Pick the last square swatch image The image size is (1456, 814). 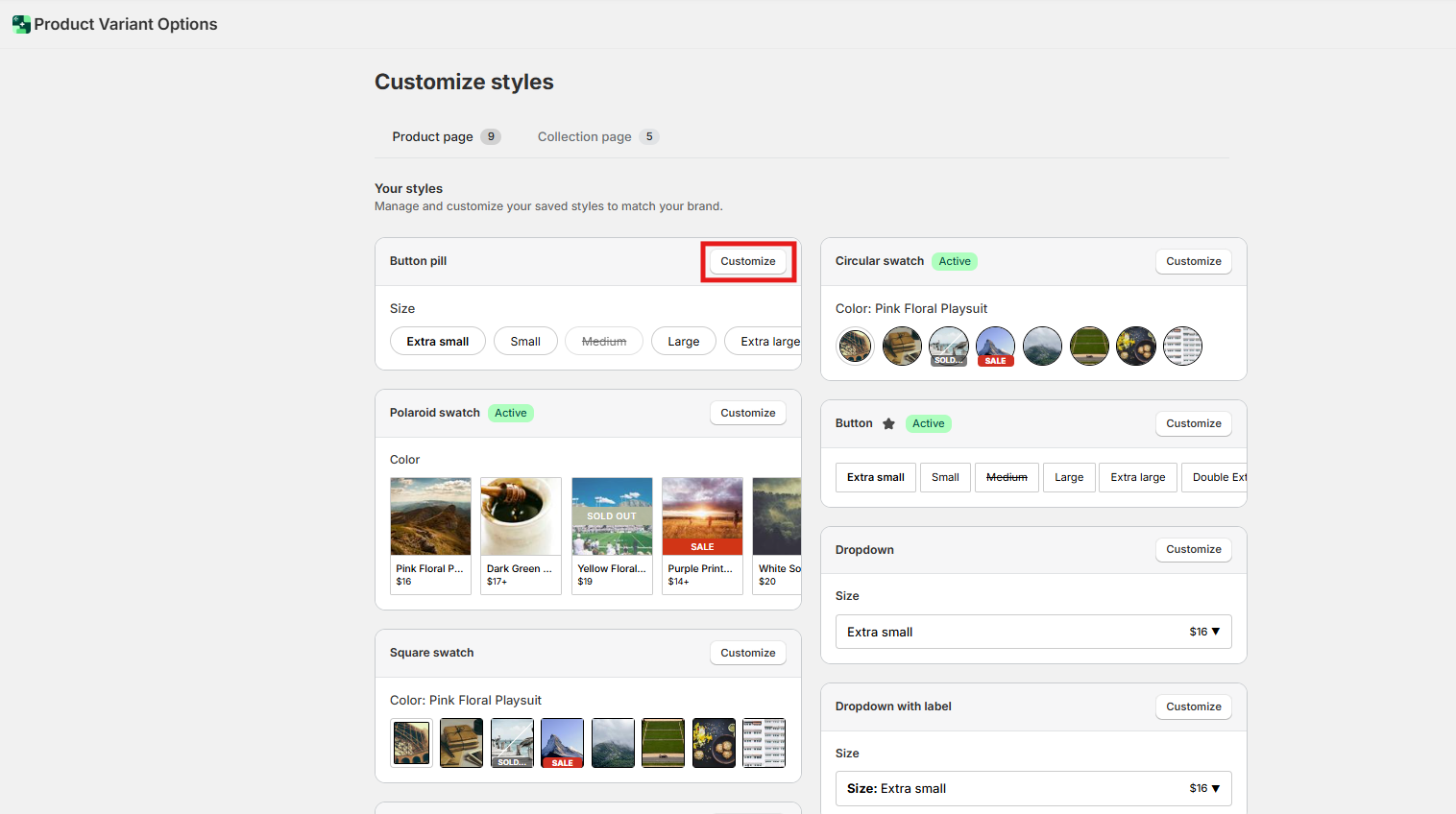pyautogui.click(x=764, y=743)
